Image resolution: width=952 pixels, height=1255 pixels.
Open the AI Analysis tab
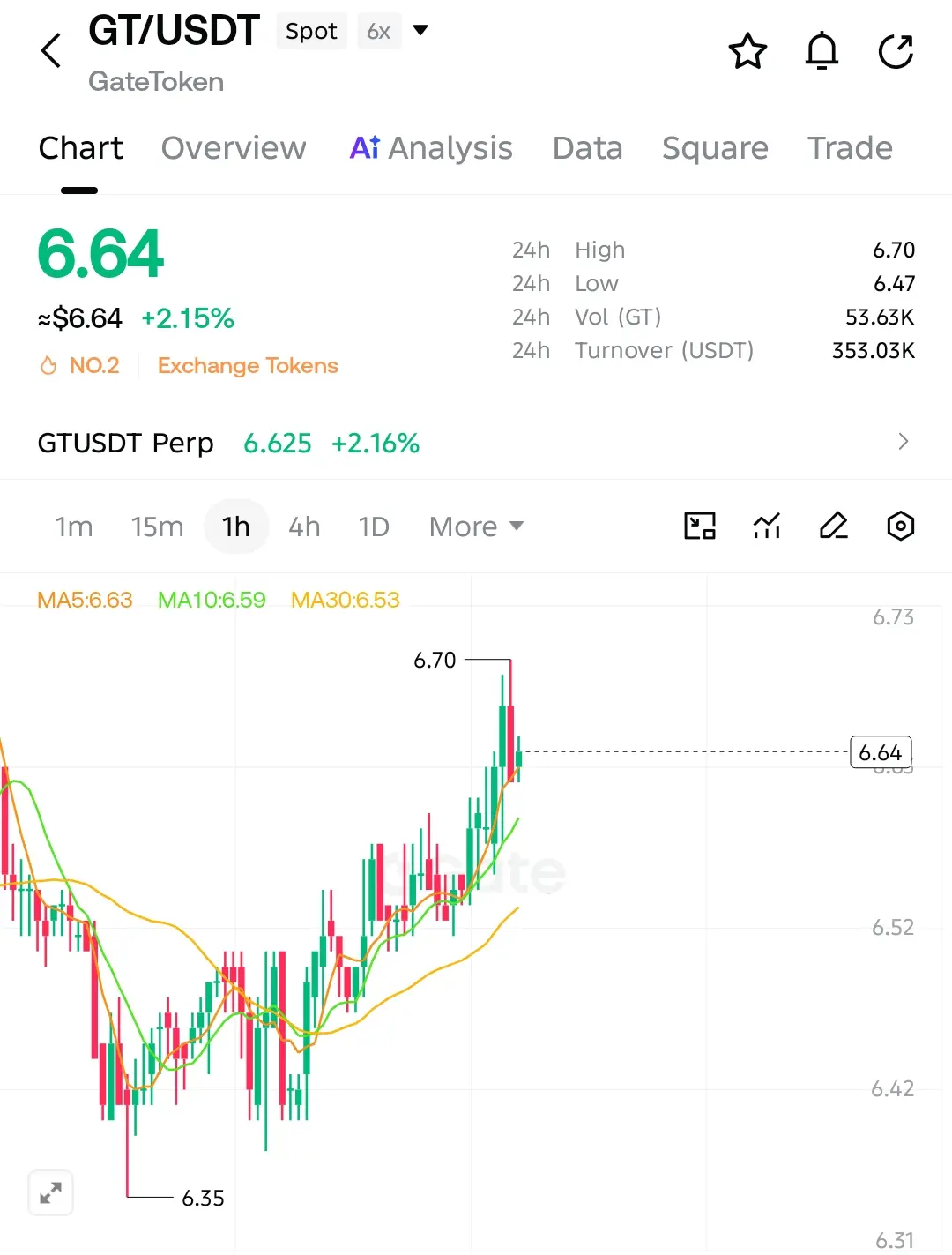[431, 148]
